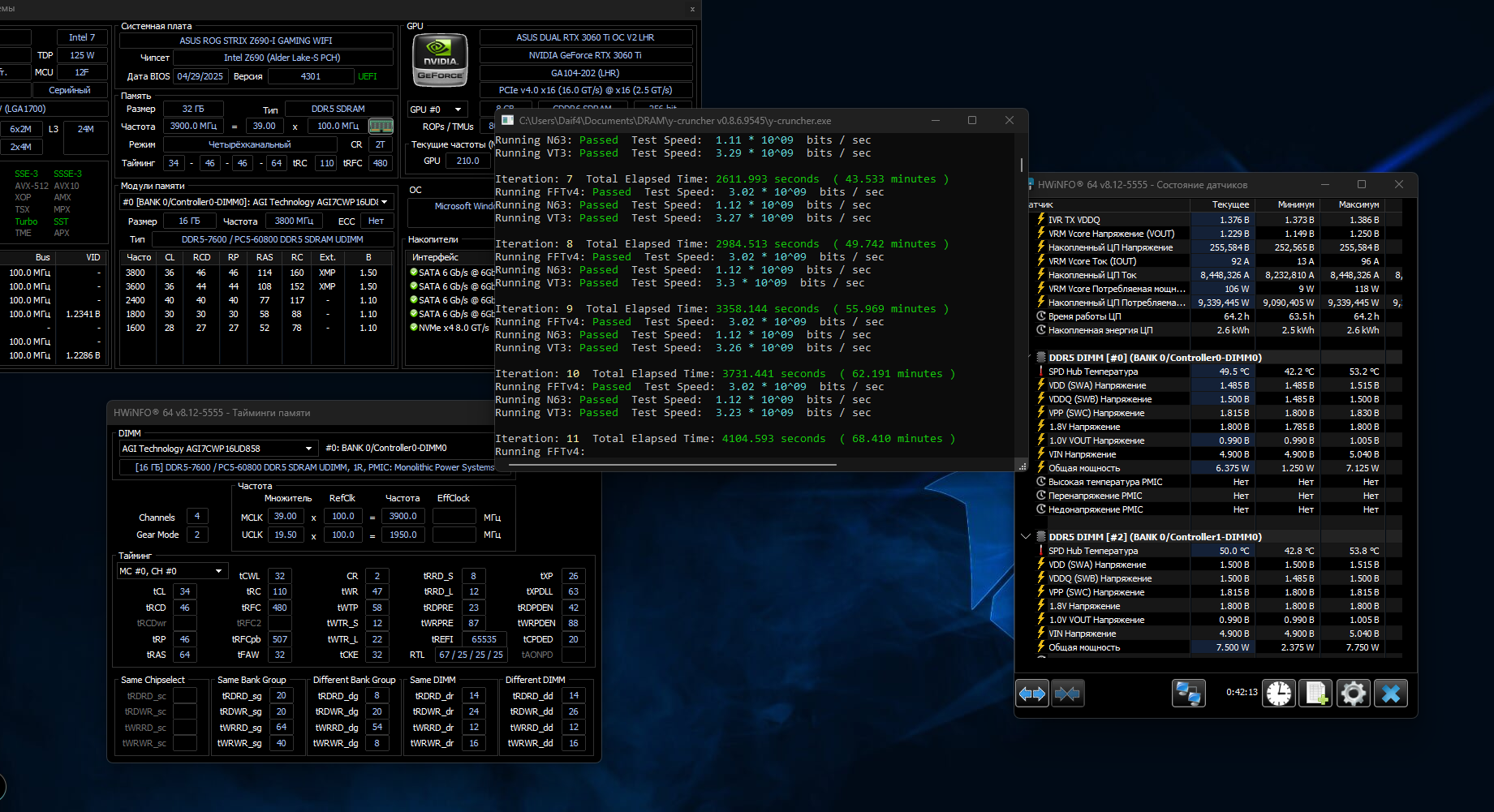Start logging with the sheet-plus icon
The image size is (1494, 812).
pos(1315,694)
